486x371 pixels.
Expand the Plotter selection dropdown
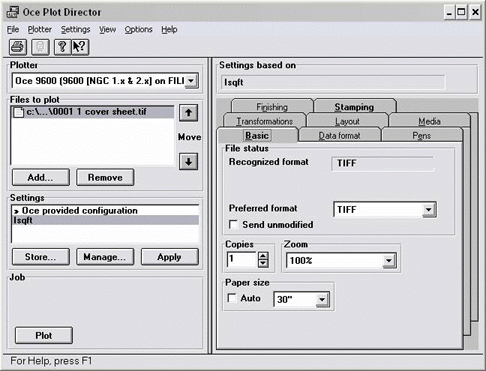tap(191, 81)
